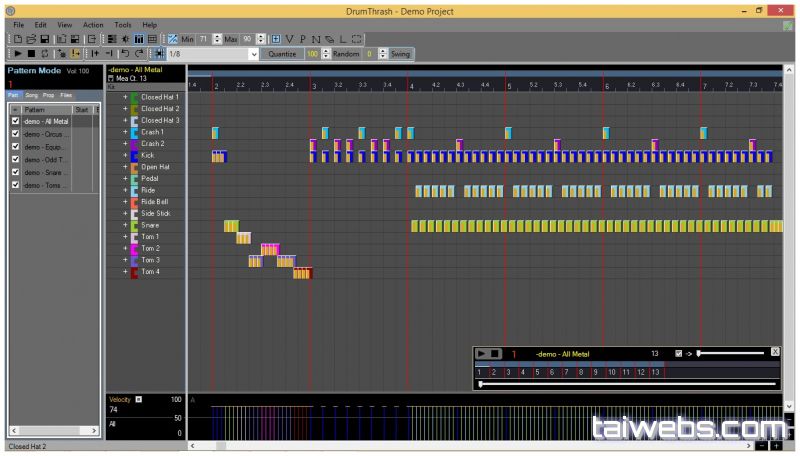800x456 pixels.
Task: Click the Undo arrow icon
Action: click(x=126, y=53)
